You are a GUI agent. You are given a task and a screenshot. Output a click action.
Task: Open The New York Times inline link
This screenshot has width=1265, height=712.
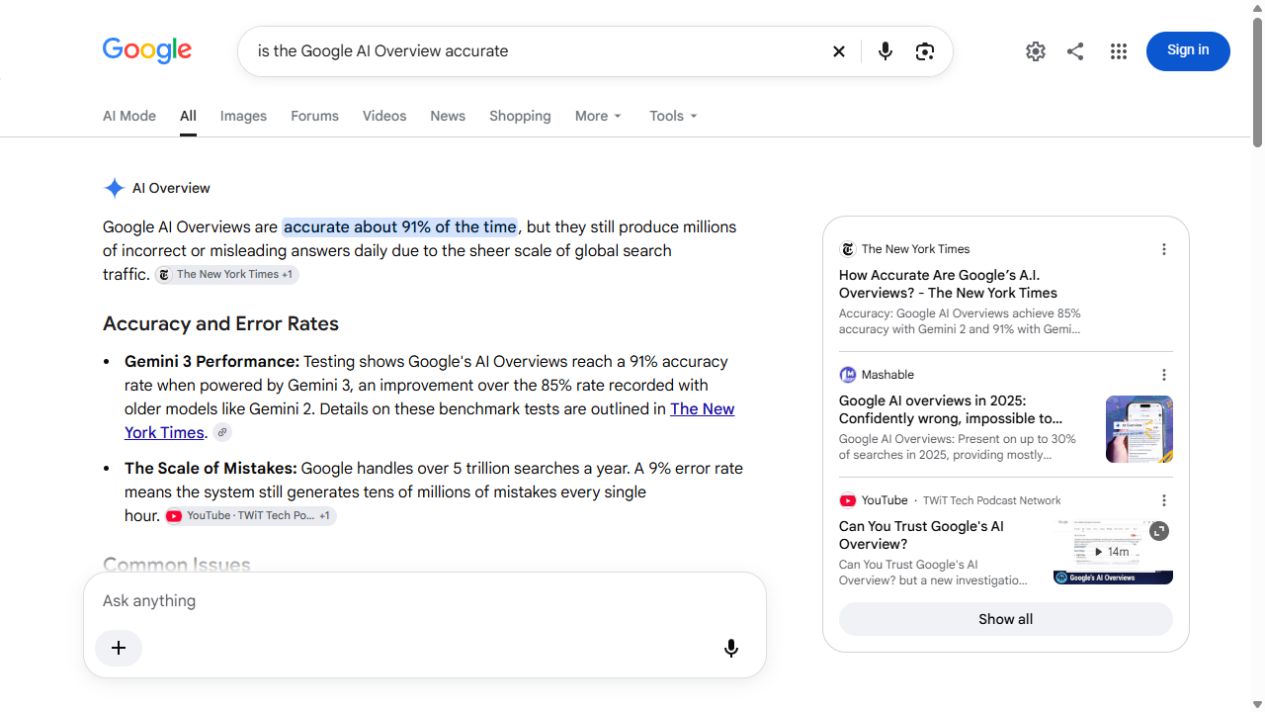tap(702, 409)
